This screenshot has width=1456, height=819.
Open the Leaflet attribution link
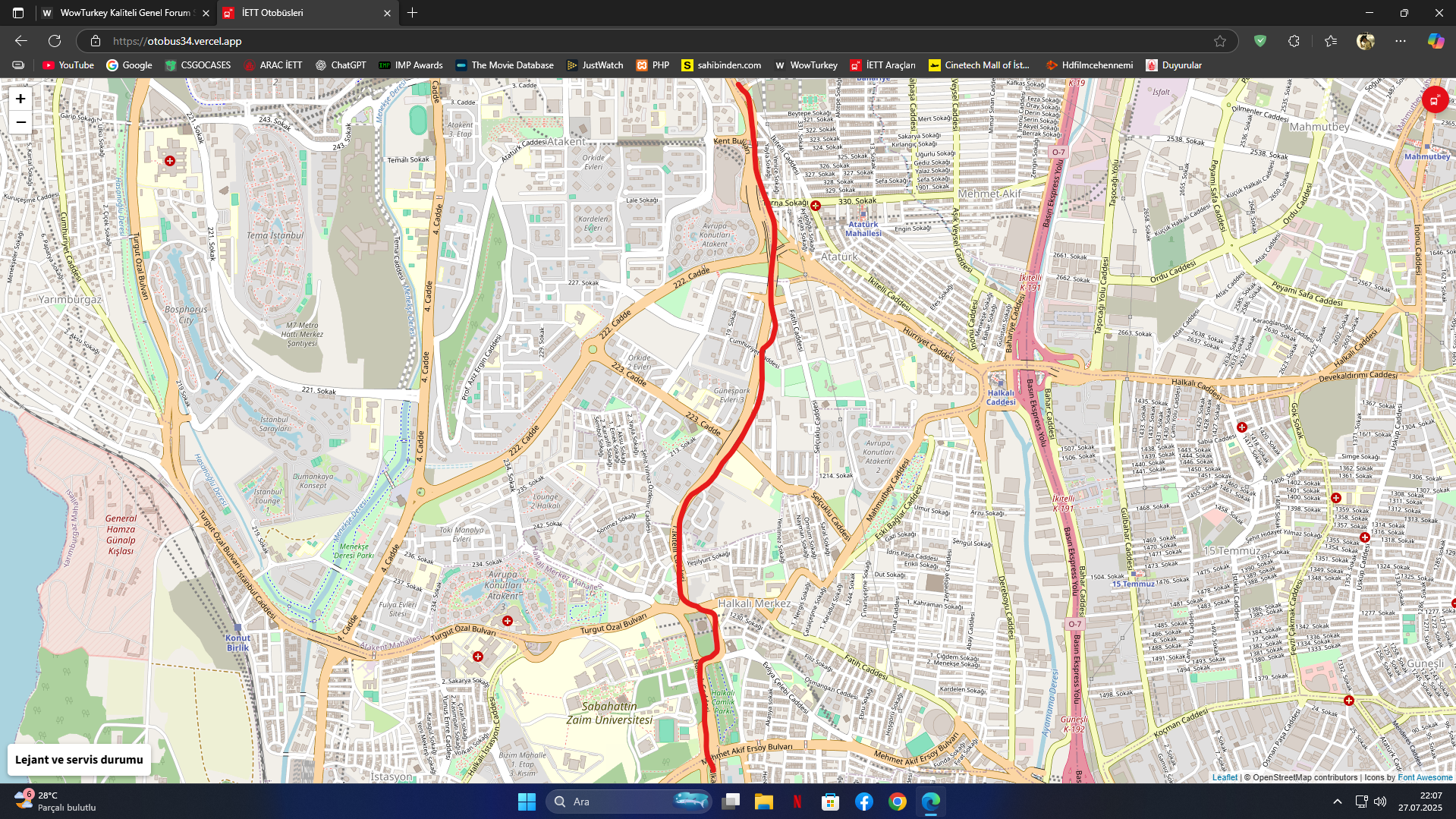click(x=1224, y=777)
